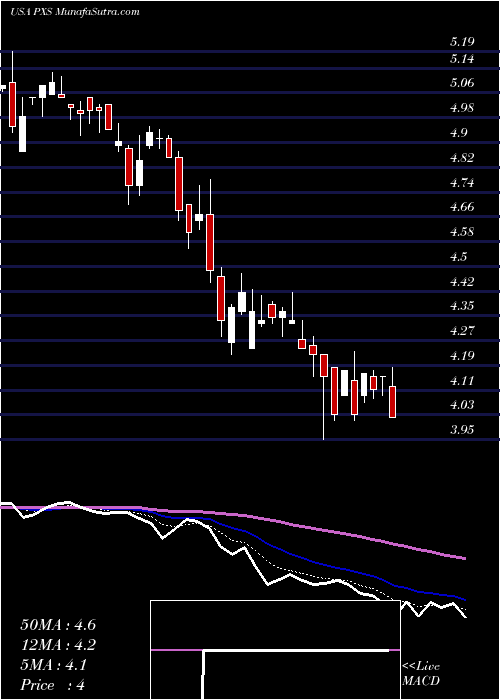Click the 4.98 price axis label
Image resolution: width=500 pixels, height=700 pixels.
(462, 108)
